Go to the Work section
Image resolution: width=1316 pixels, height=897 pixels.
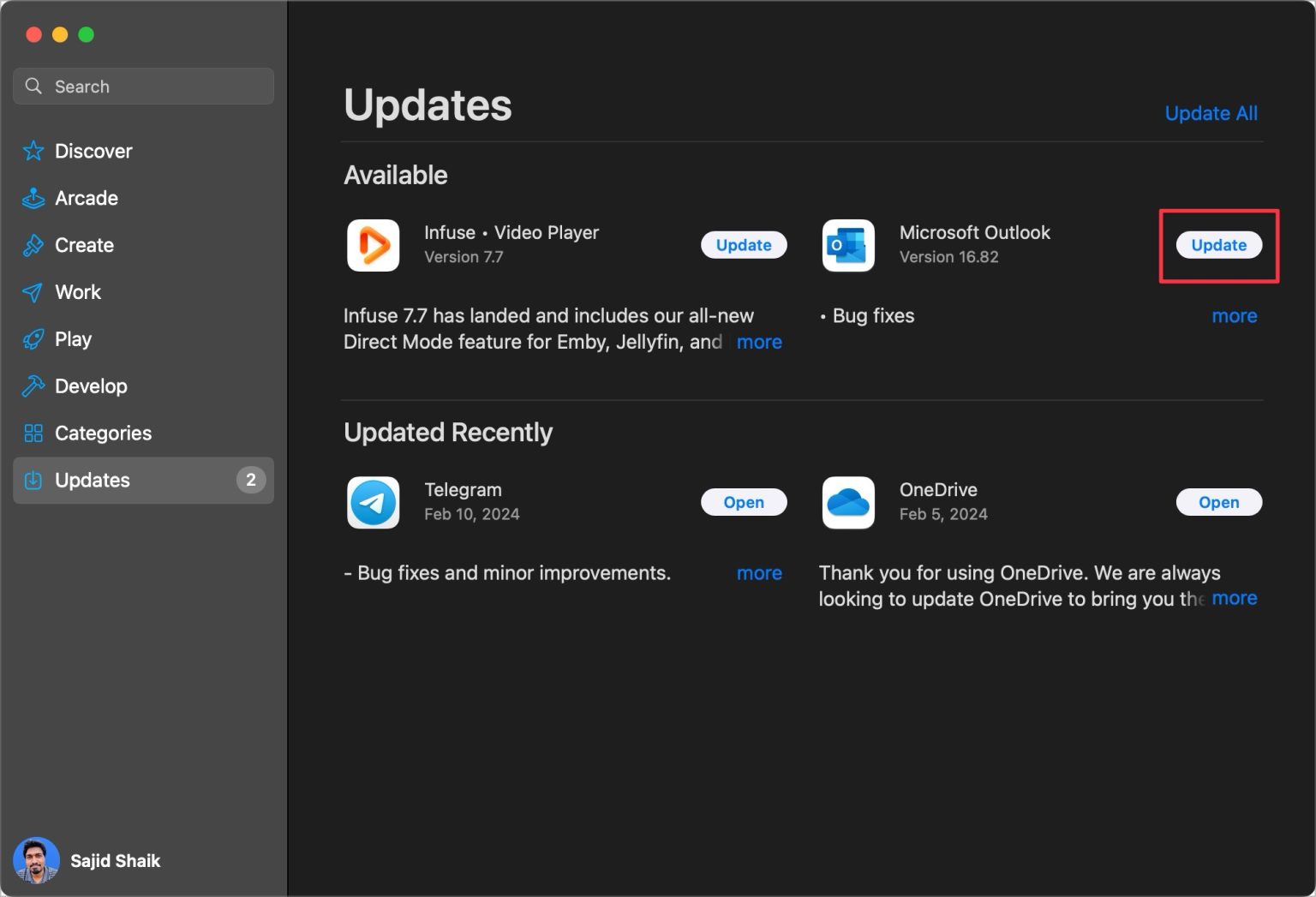77,292
